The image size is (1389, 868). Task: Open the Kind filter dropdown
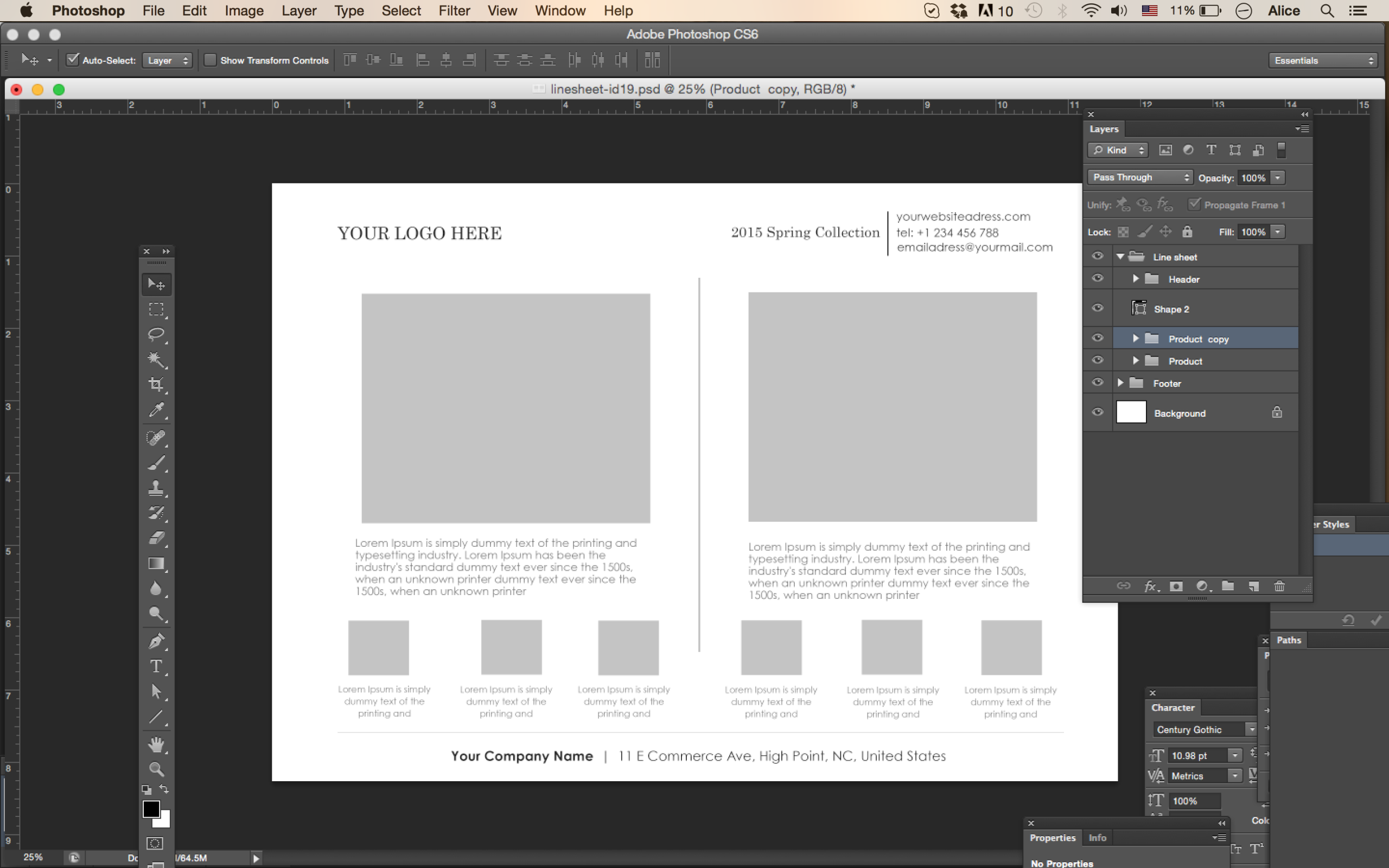click(1117, 150)
